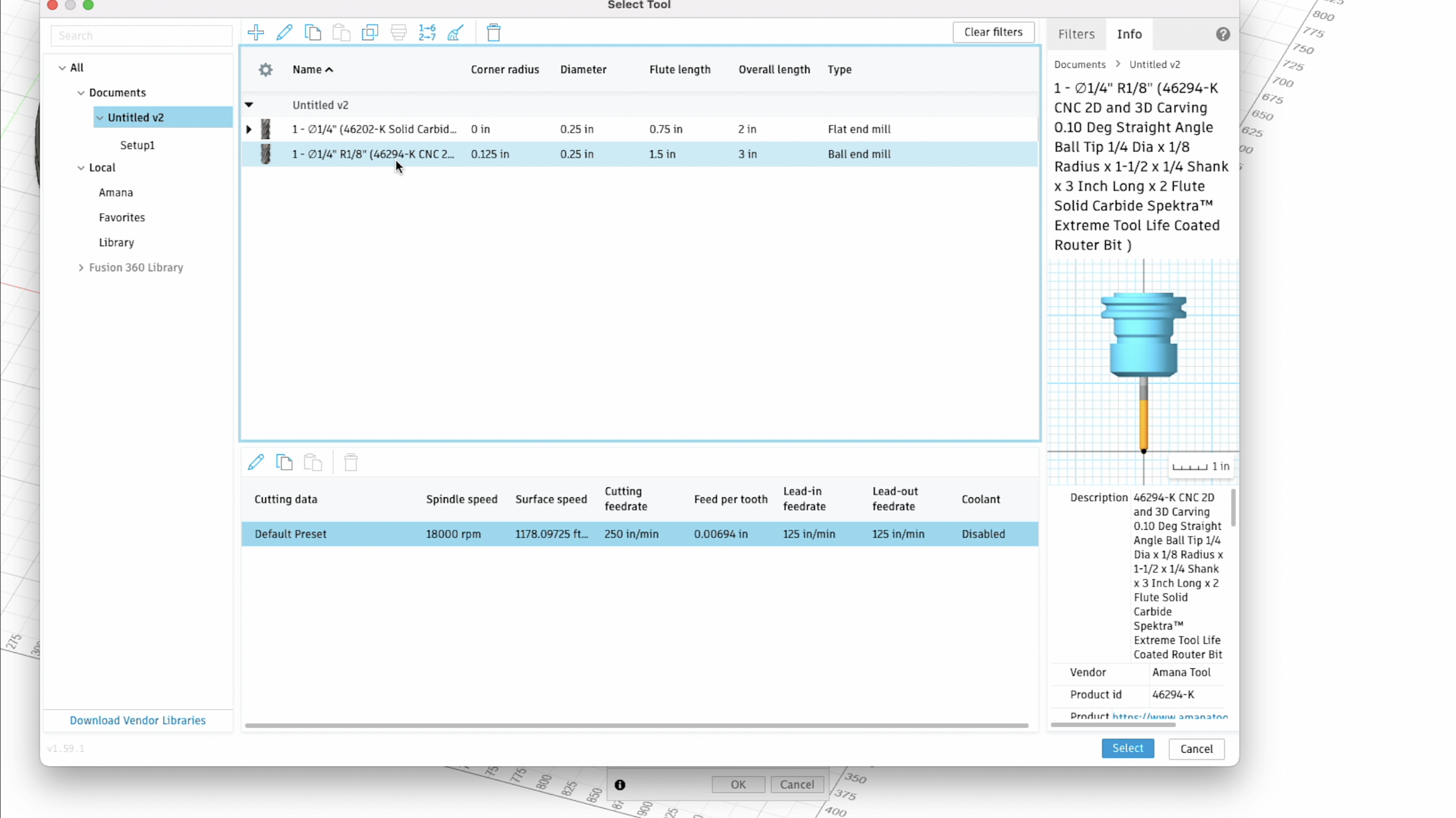Screen dimensions: 1456x818
Task: Click the pencil icon to edit cutting data preset
Action: [x=256, y=462]
